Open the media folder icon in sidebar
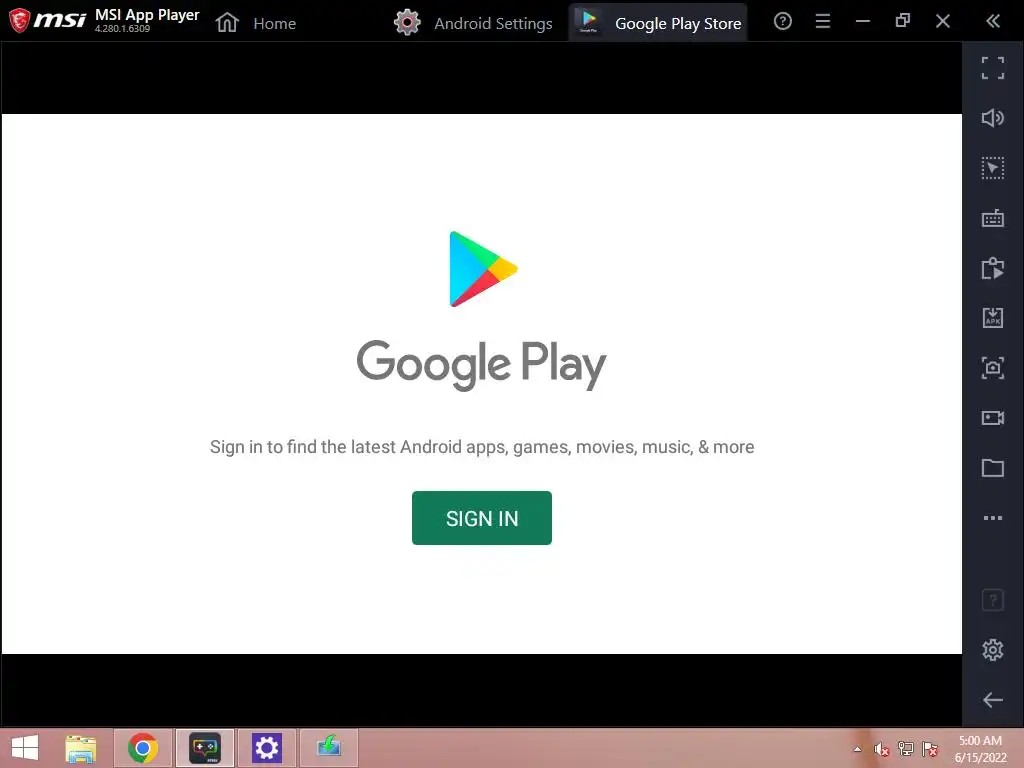Viewport: 1024px width, 768px height. tap(993, 468)
